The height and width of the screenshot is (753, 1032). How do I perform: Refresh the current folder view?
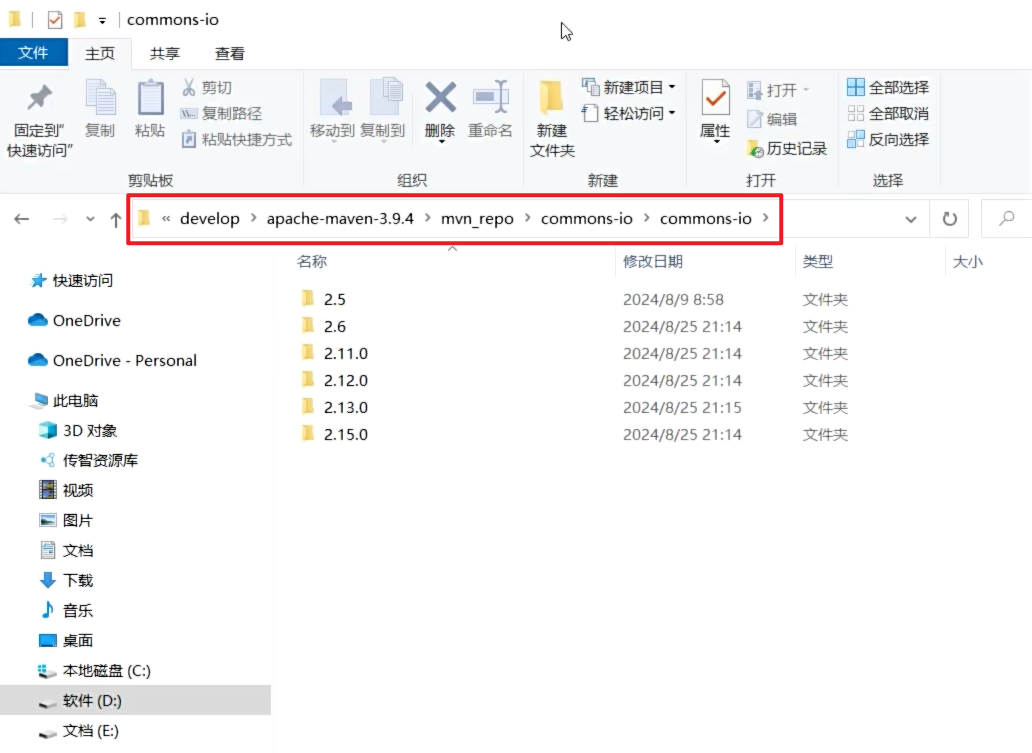coord(949,219)
